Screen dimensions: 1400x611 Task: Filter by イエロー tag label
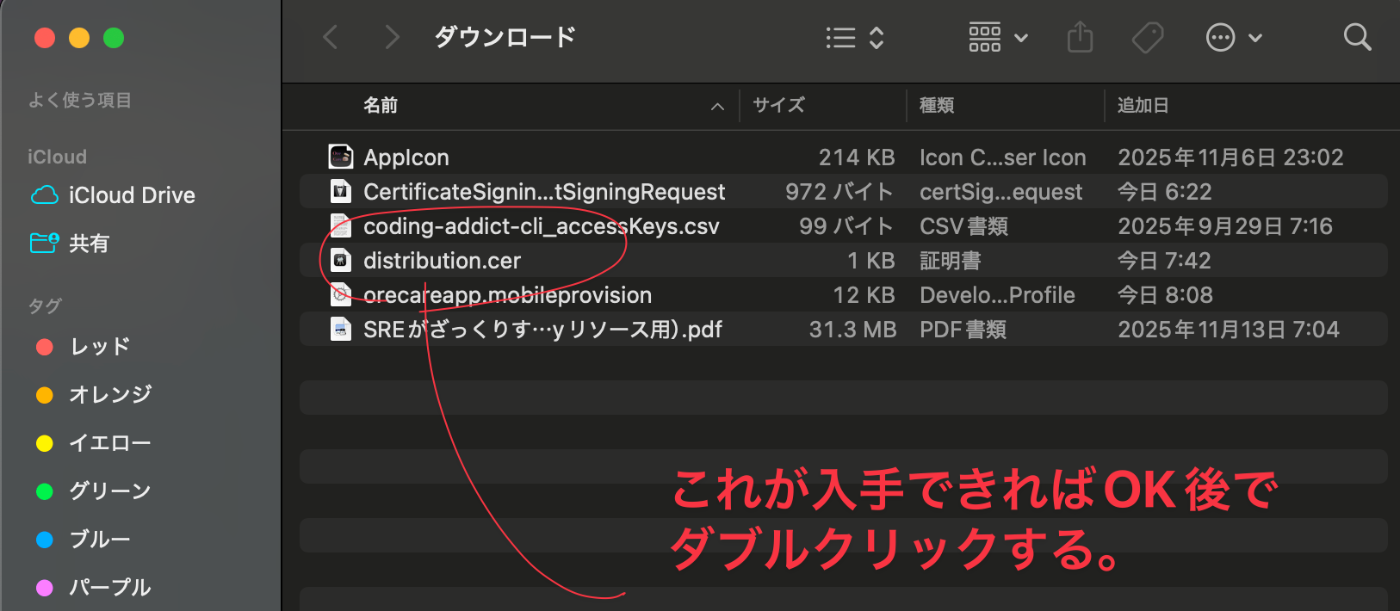(x=110, y=443)
